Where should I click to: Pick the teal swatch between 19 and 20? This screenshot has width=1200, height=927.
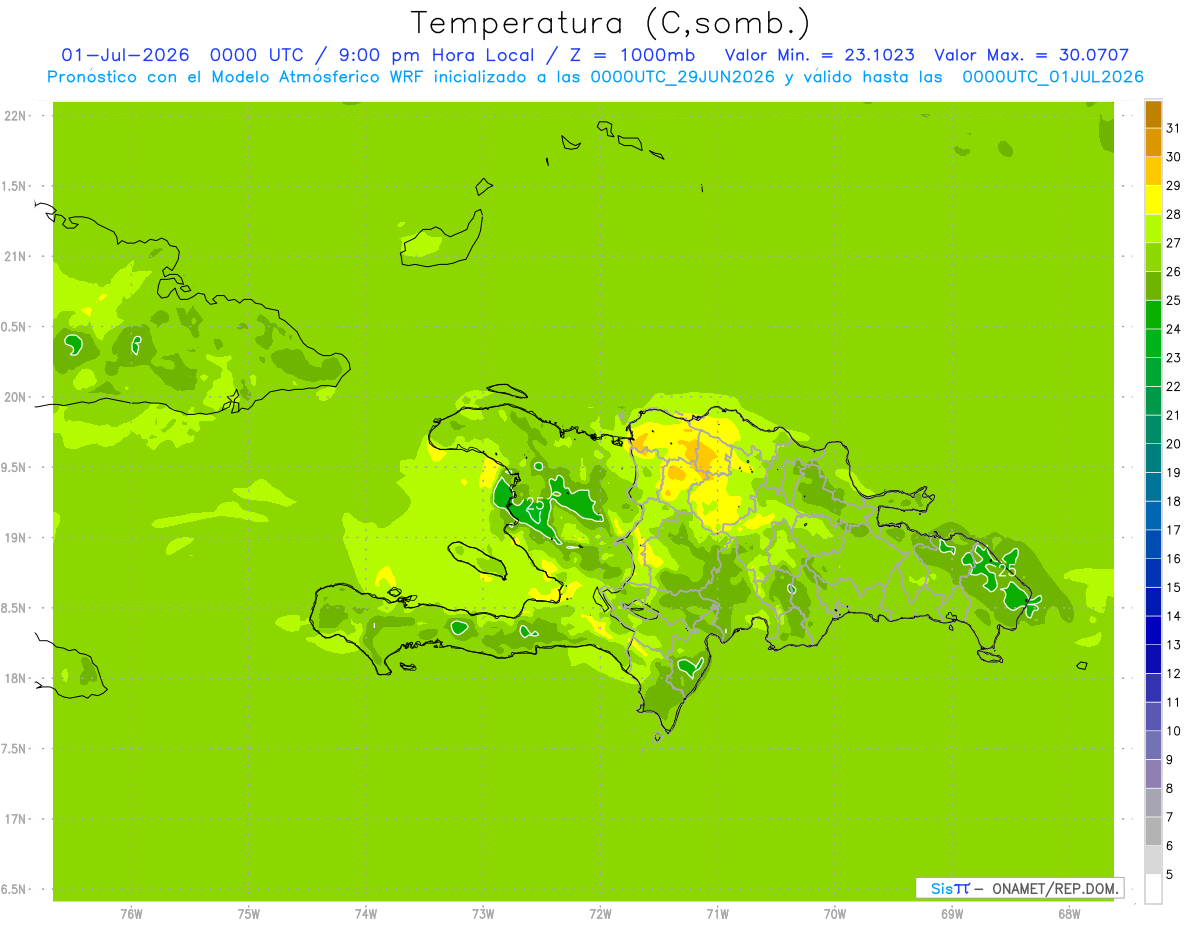pos(1153,458)
